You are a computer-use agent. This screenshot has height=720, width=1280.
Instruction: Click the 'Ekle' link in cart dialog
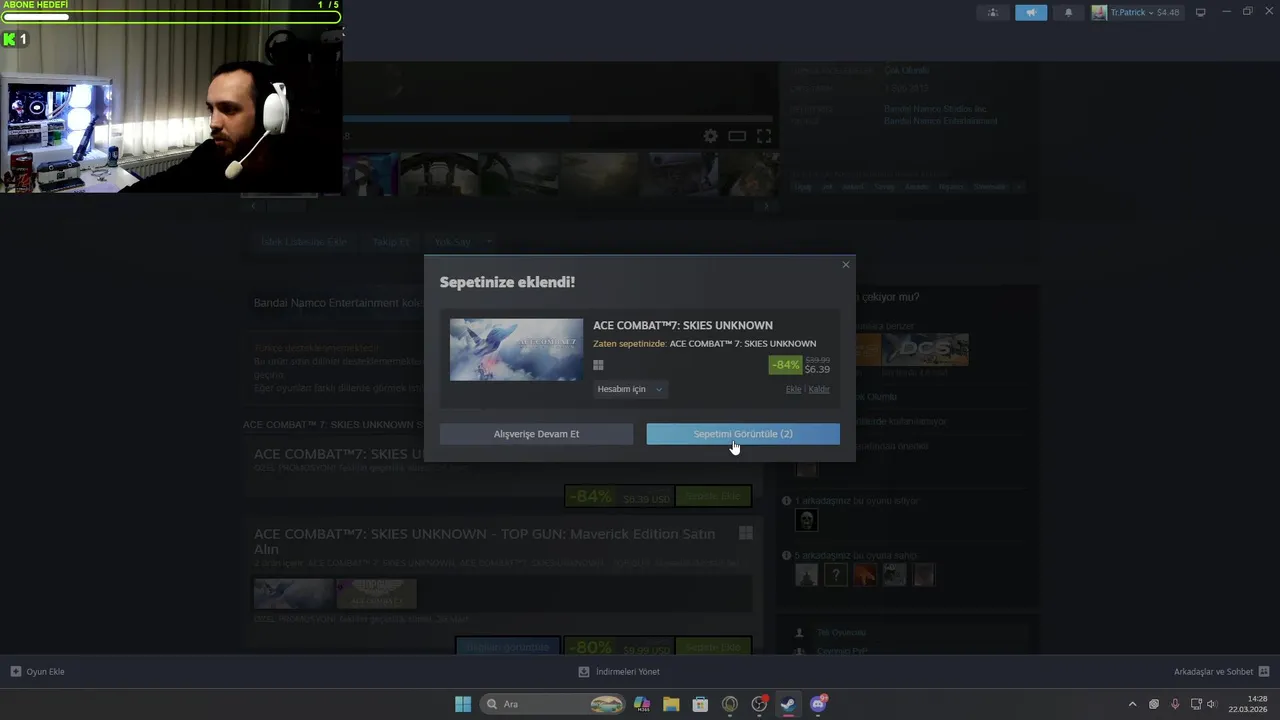click(x=793, y=389)
